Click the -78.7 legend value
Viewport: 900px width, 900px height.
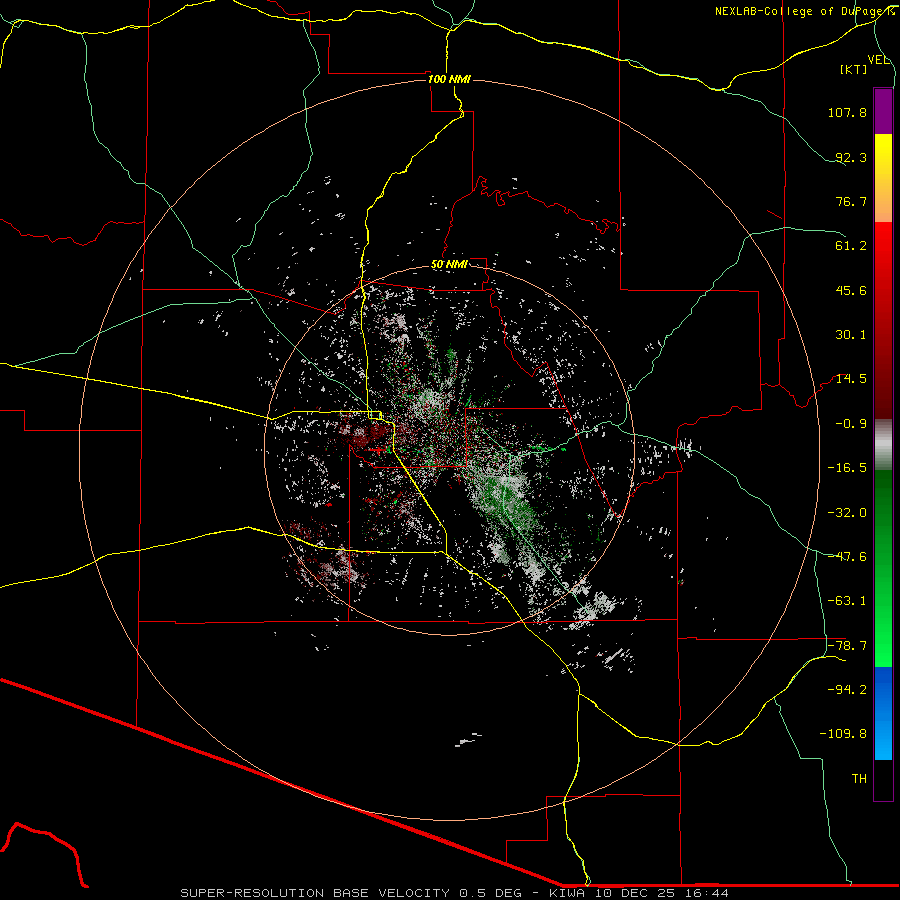pyautogui.click(x=847, y=646)
